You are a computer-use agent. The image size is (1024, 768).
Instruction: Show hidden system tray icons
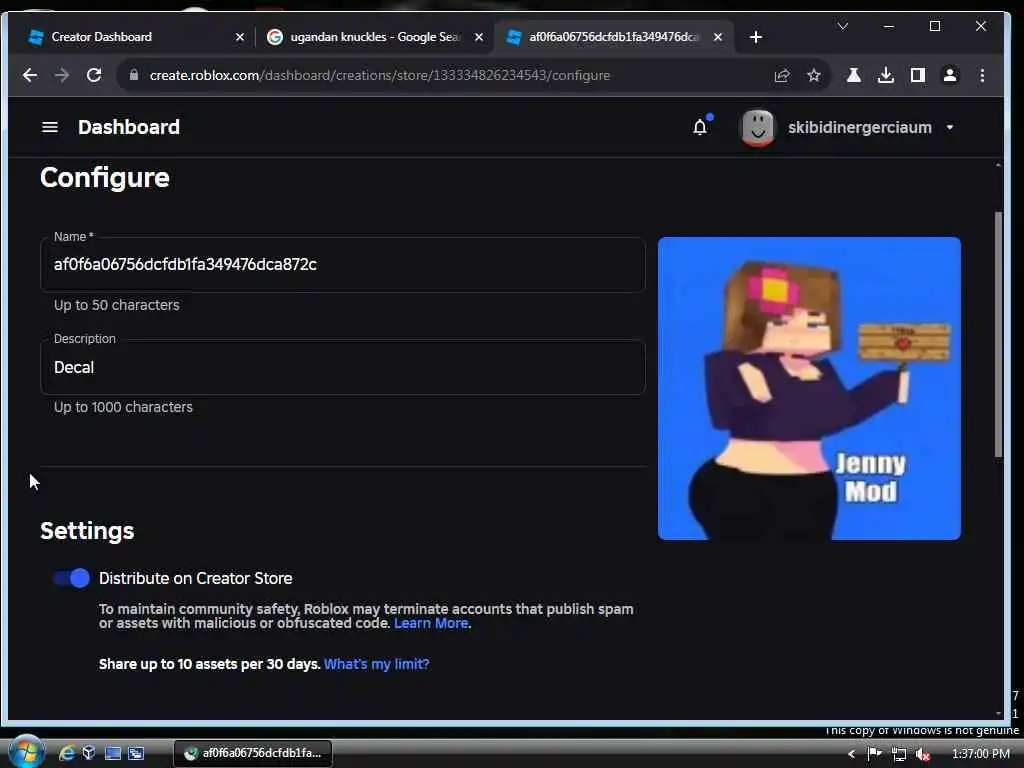tap(851, 754)
